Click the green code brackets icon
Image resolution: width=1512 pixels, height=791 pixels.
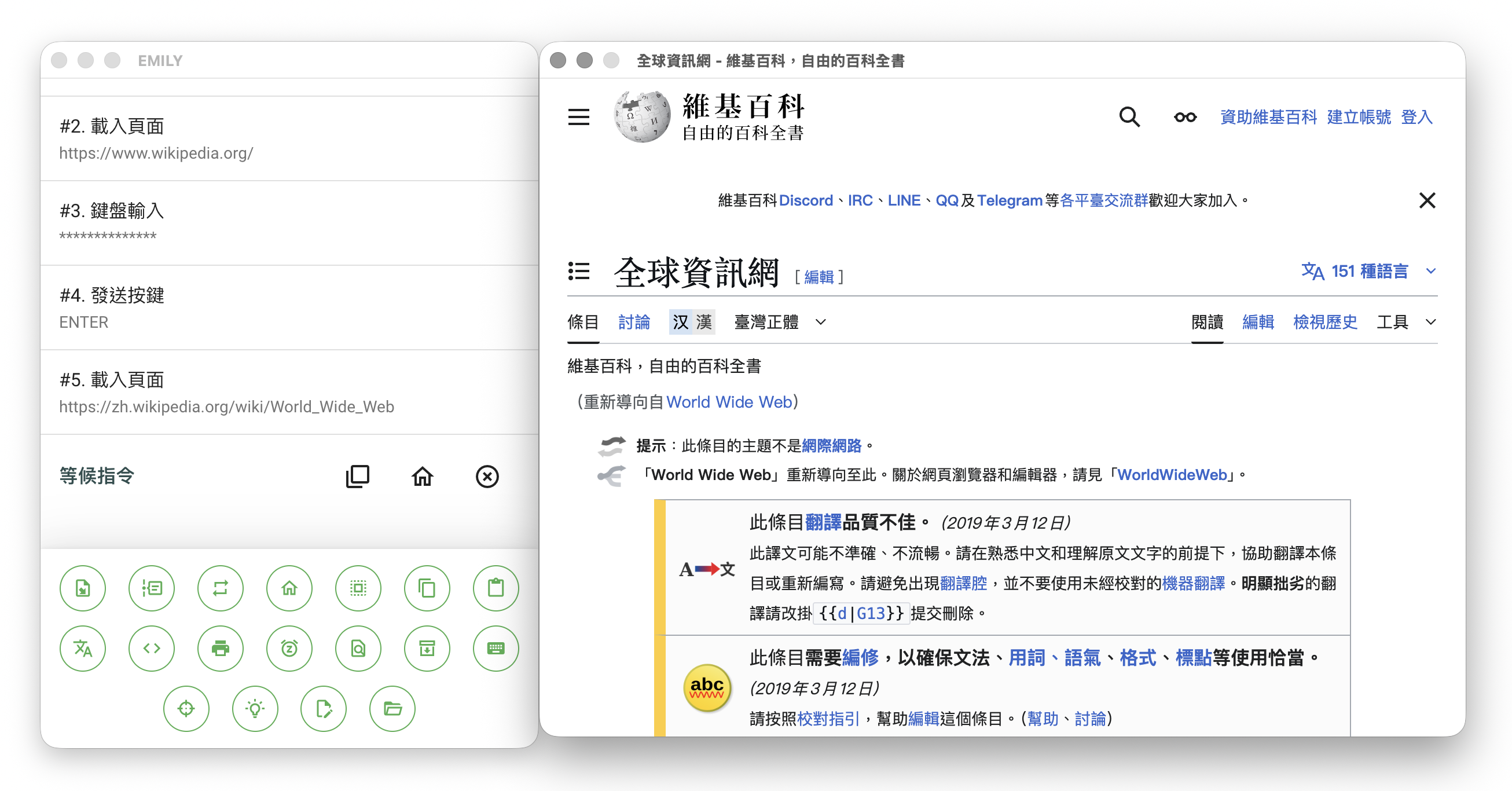(x=152, y=649)
